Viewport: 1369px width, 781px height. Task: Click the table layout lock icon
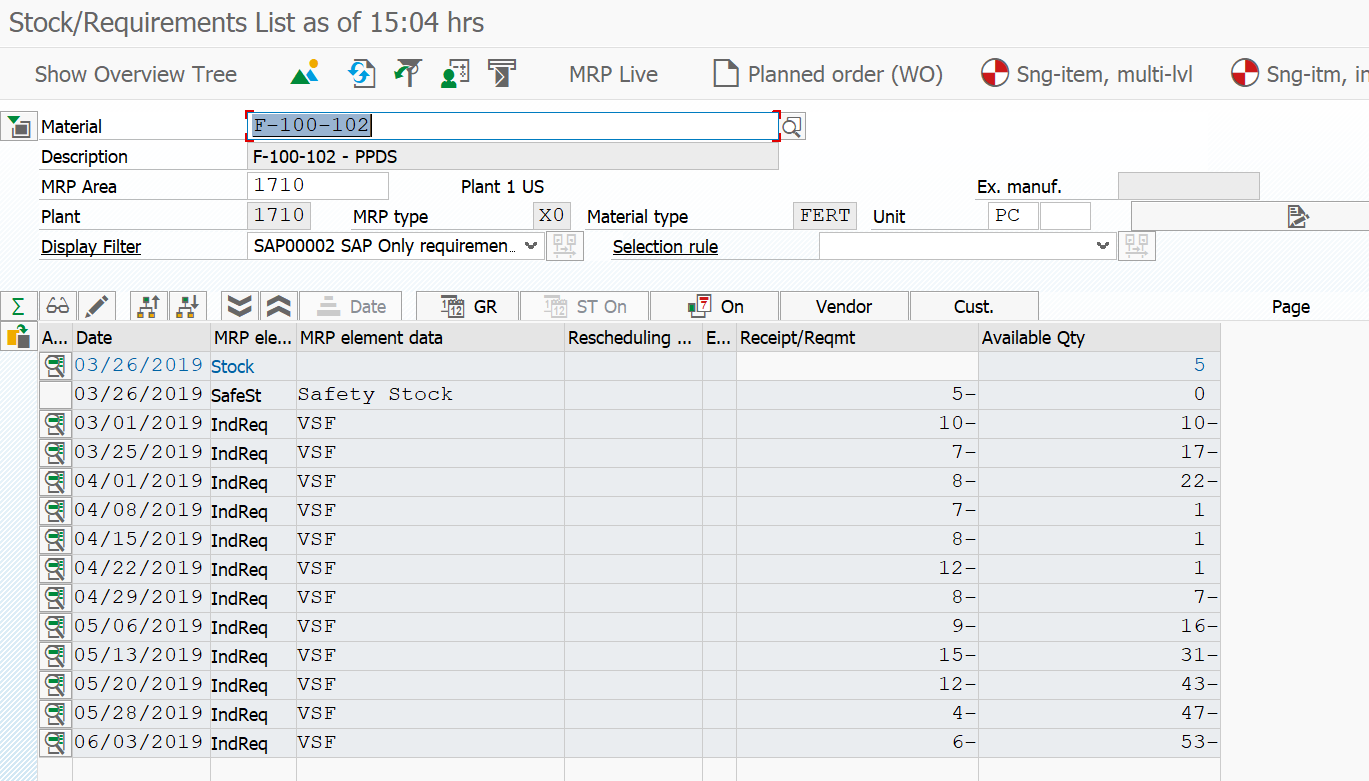pos(19,337)
